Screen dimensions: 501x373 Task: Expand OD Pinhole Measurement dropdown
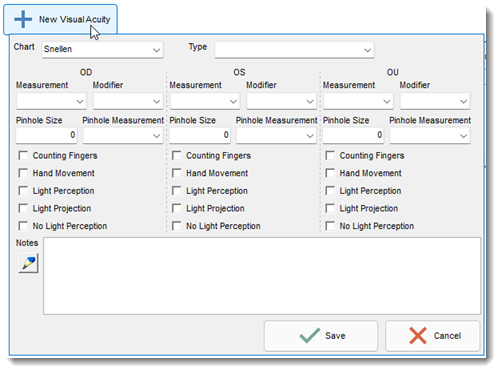(123, 135)
